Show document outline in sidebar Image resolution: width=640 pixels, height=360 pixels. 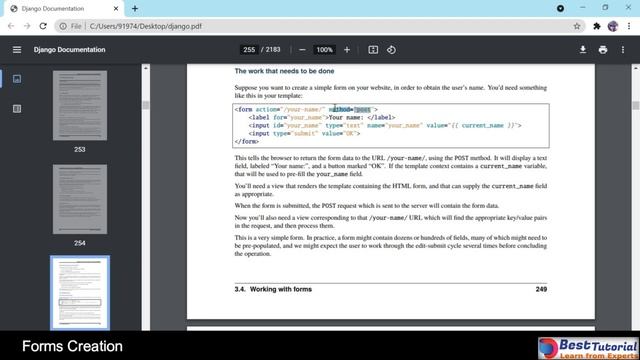pos(17,109)
